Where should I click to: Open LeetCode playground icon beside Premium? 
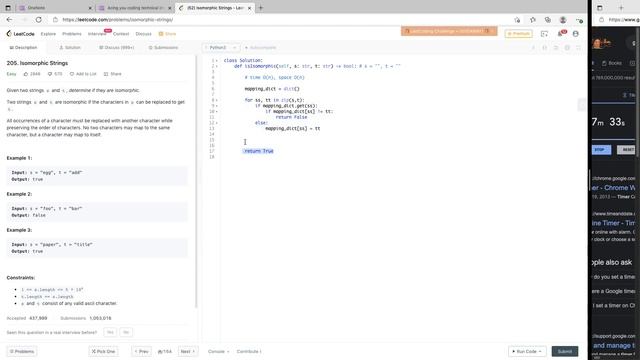point(544,34)
